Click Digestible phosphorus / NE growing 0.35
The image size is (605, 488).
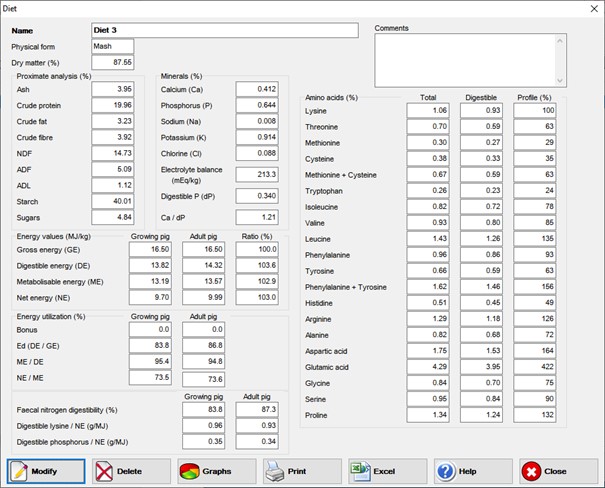pyautogui.click(x=203, y=441)
